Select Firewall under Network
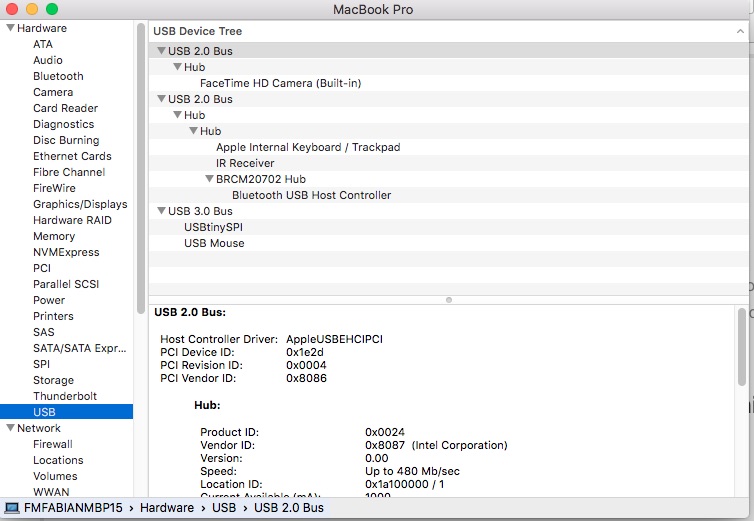The image size is (754, 521). tap(53, 444)
